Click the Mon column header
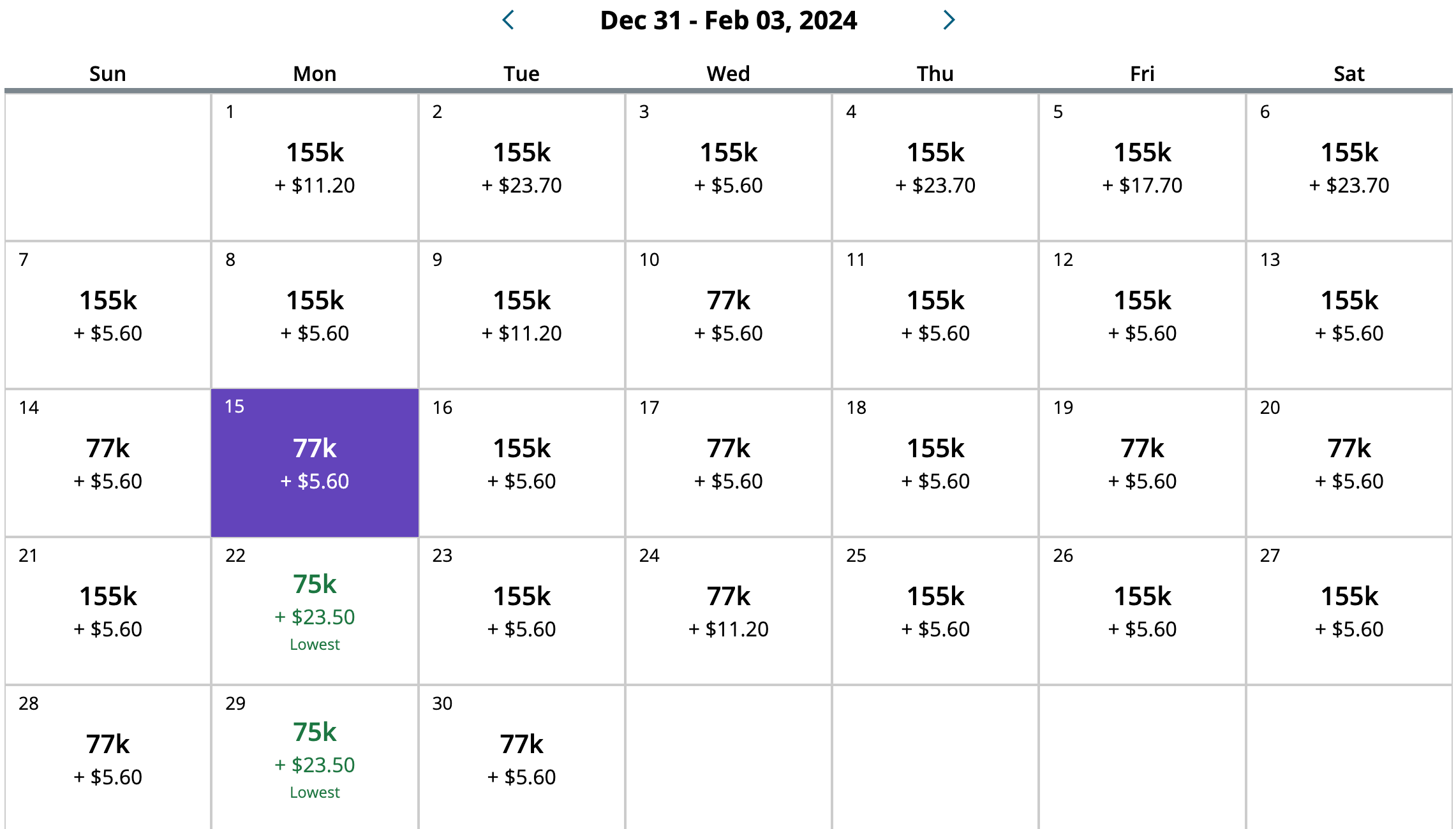Screen dimensions: 1456x829 tap(315, 73)
